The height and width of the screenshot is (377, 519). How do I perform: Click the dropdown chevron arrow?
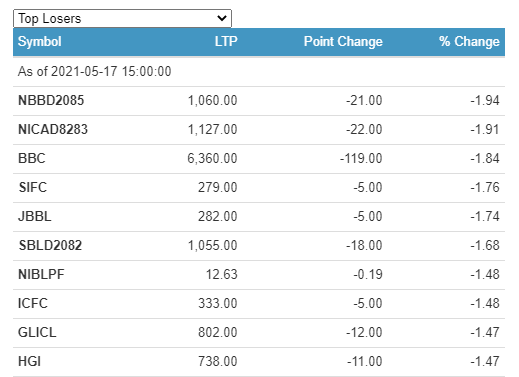tap(222, 18)
